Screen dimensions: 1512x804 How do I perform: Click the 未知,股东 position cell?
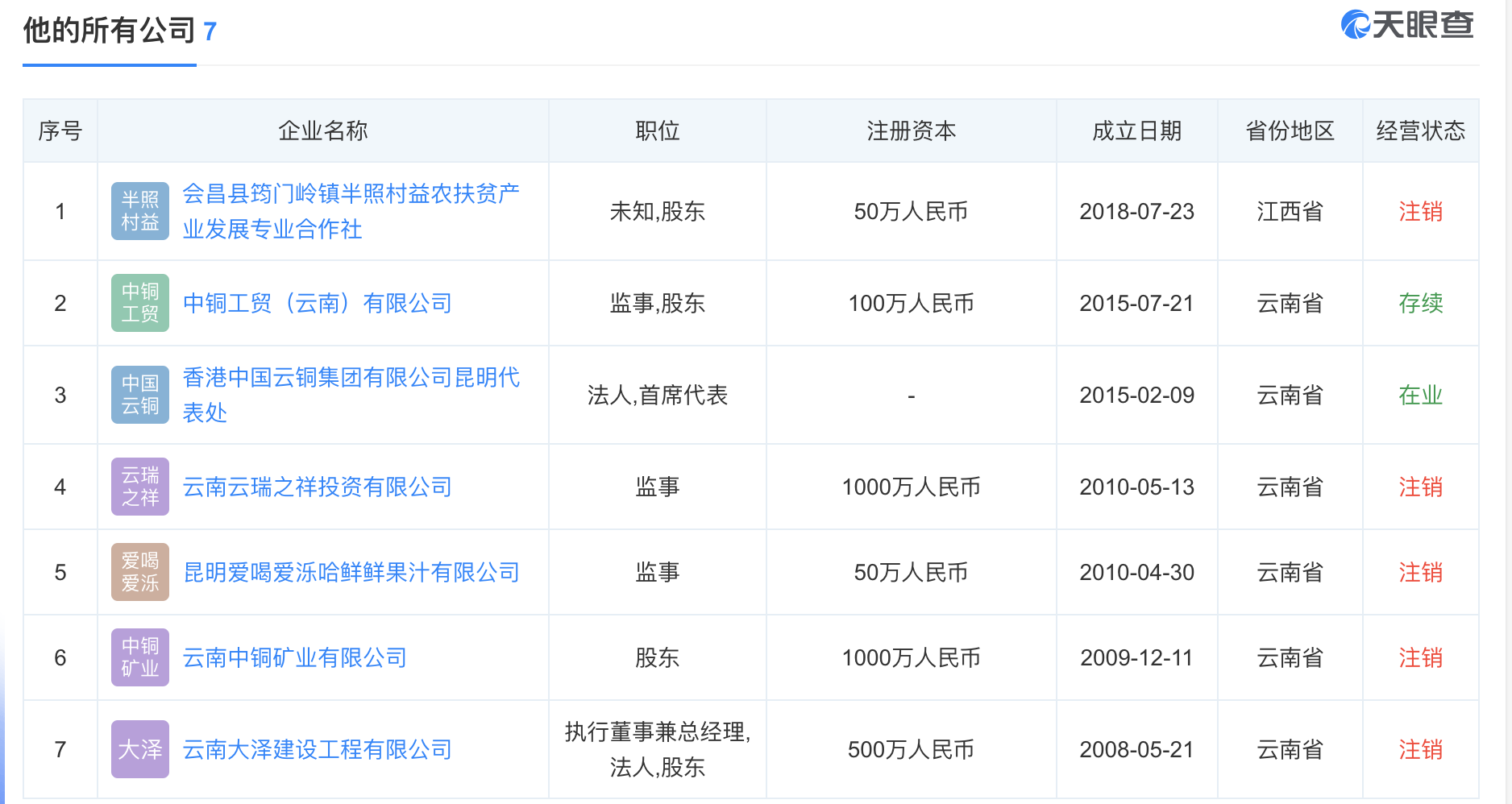tap(658, 211)
